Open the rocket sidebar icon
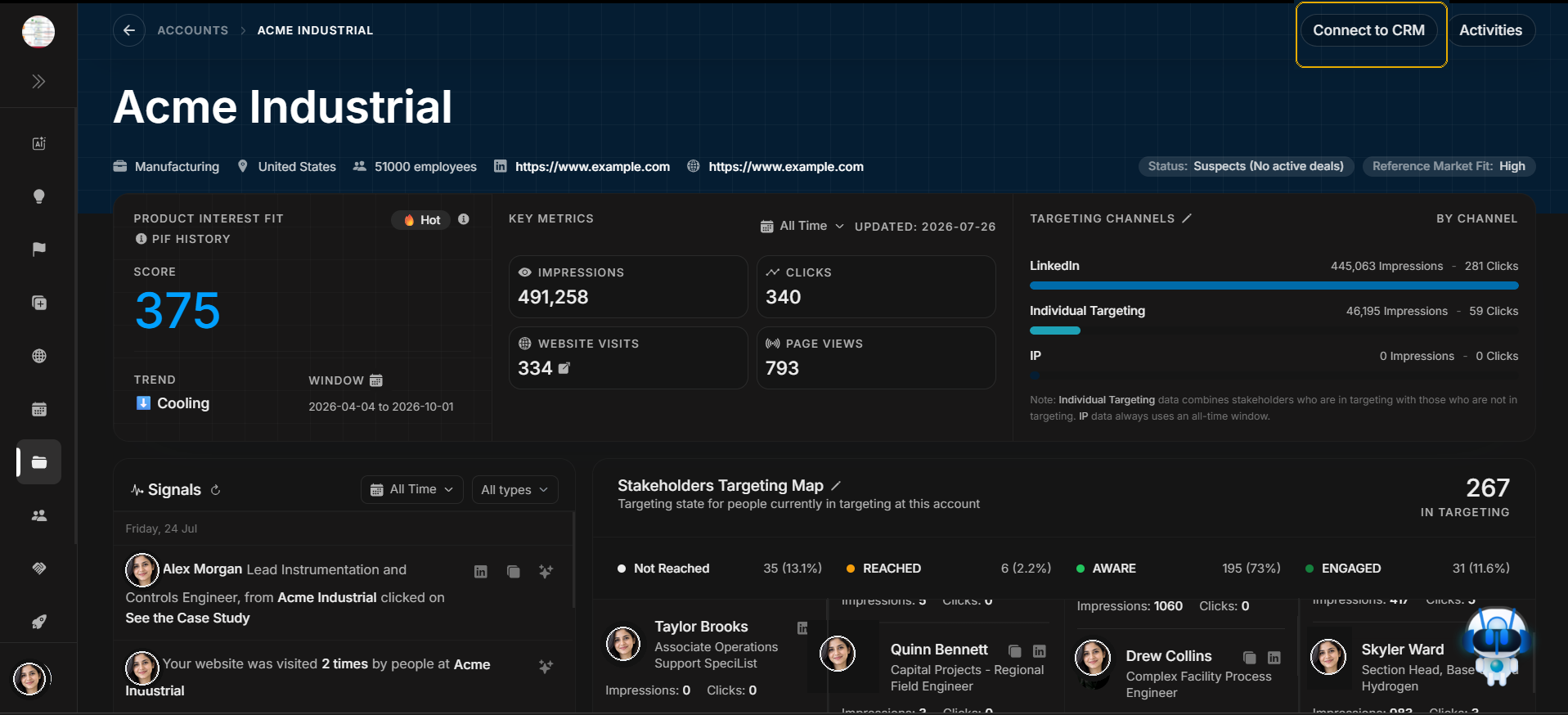Screen dimensions: 1568x715 [x=38, y=622]
